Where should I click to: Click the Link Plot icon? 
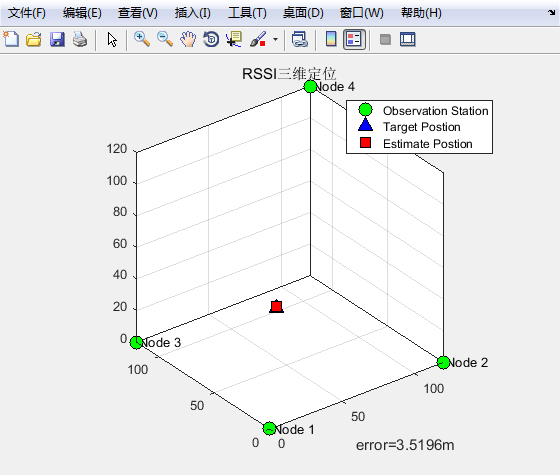pos(300,39)
